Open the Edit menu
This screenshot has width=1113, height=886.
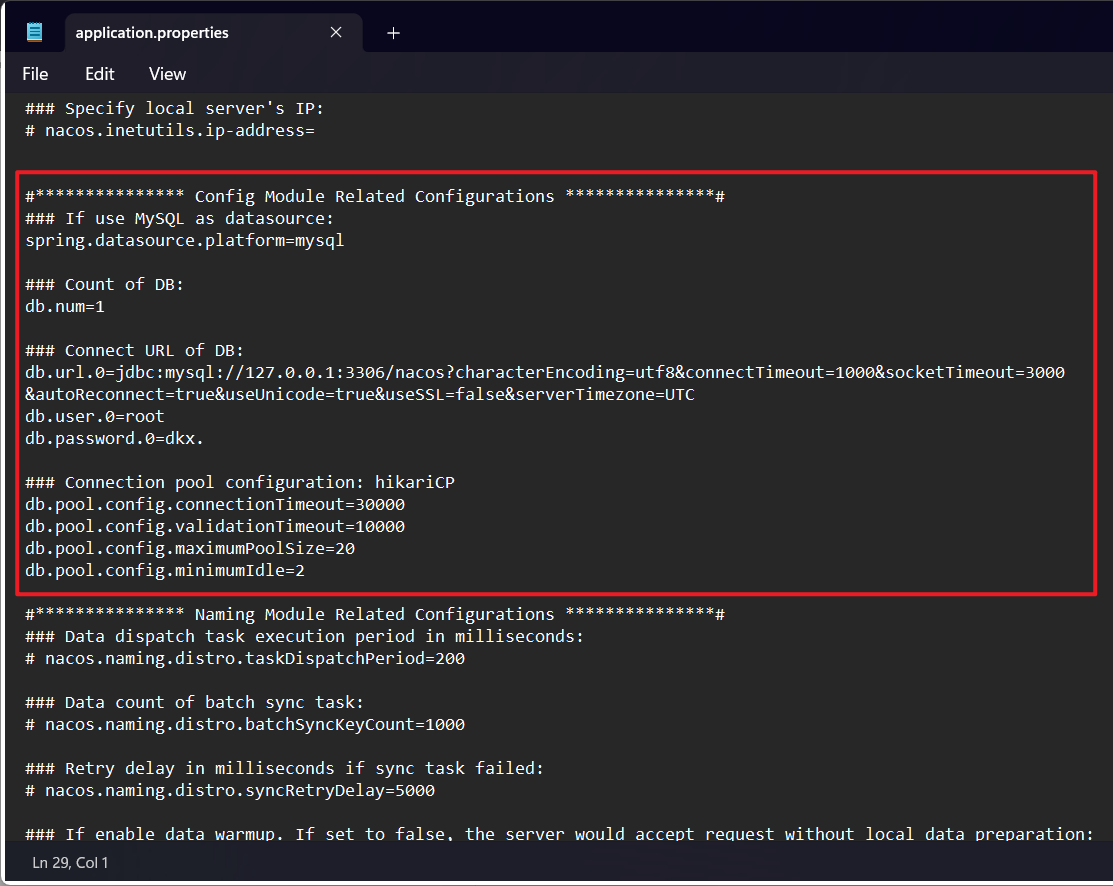tap(99, 74)
